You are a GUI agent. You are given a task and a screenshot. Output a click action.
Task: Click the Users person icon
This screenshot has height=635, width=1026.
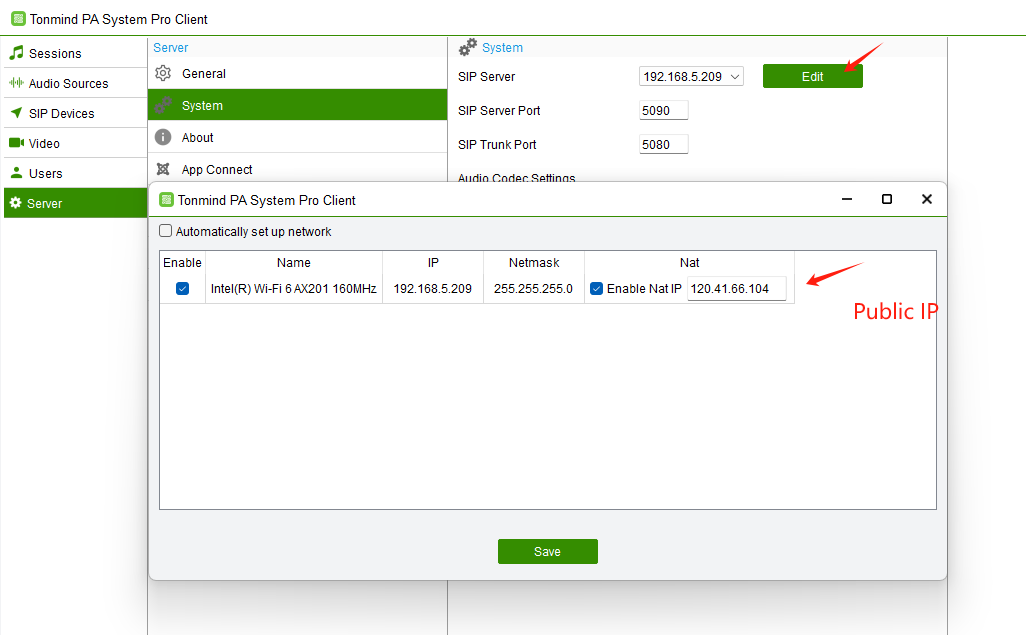(x=16, y=173)
